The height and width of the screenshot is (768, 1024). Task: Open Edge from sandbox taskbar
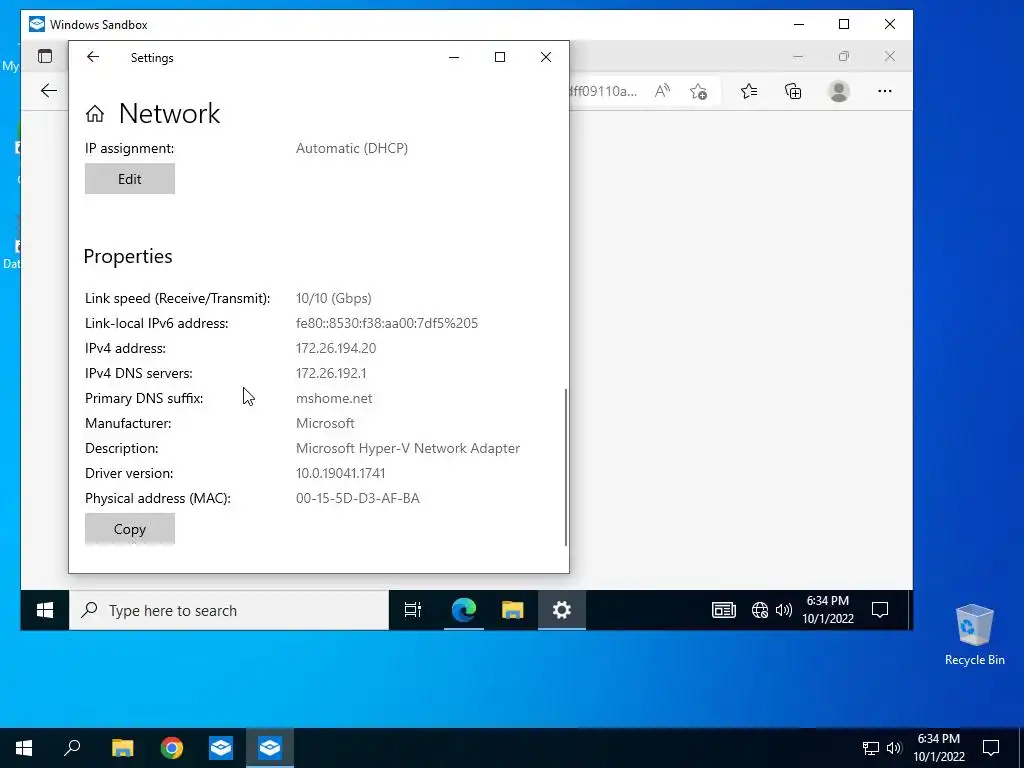coord(464,610)
